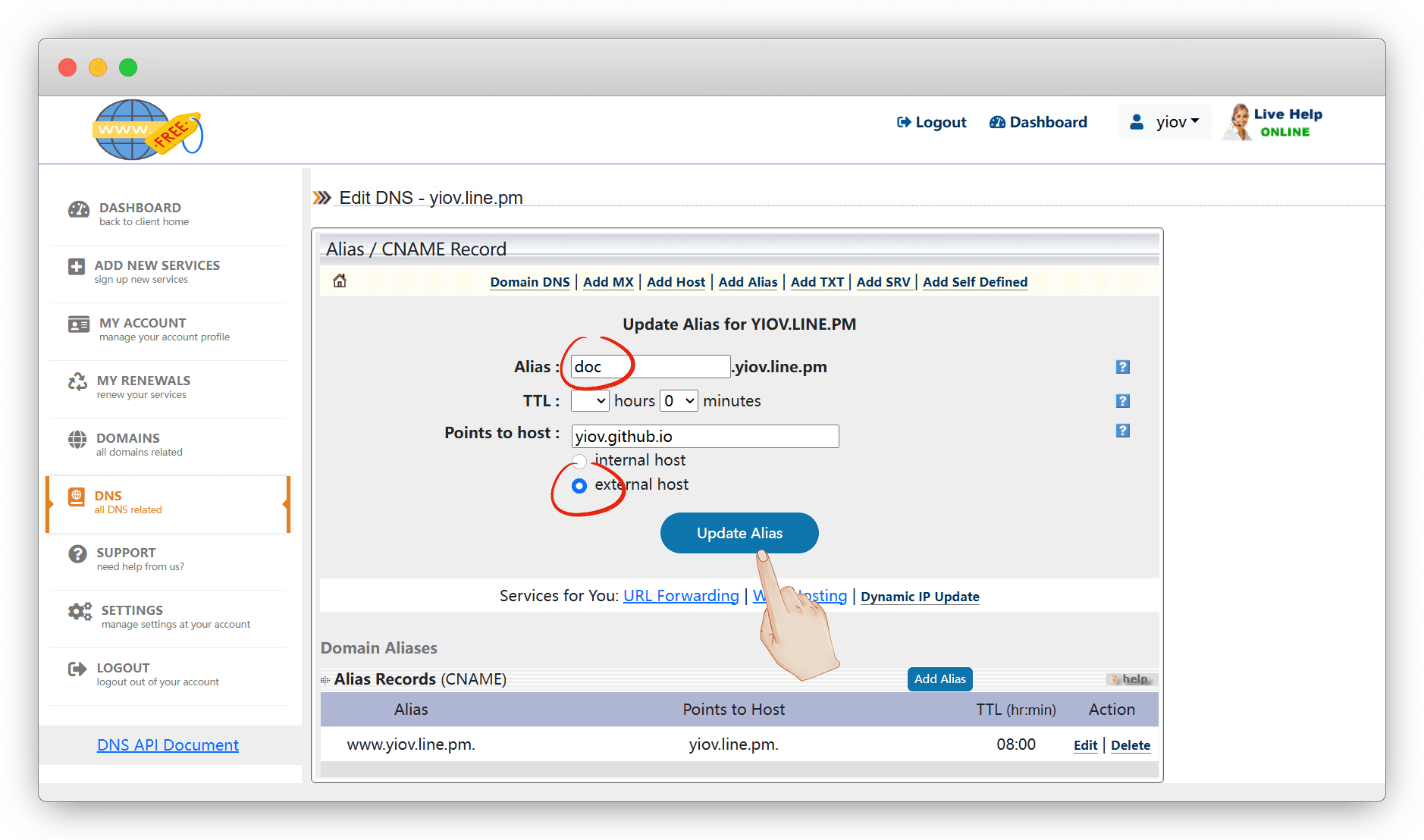Open the Add TXT menu link
1424x840 pixels.
[x=817, y=282]
